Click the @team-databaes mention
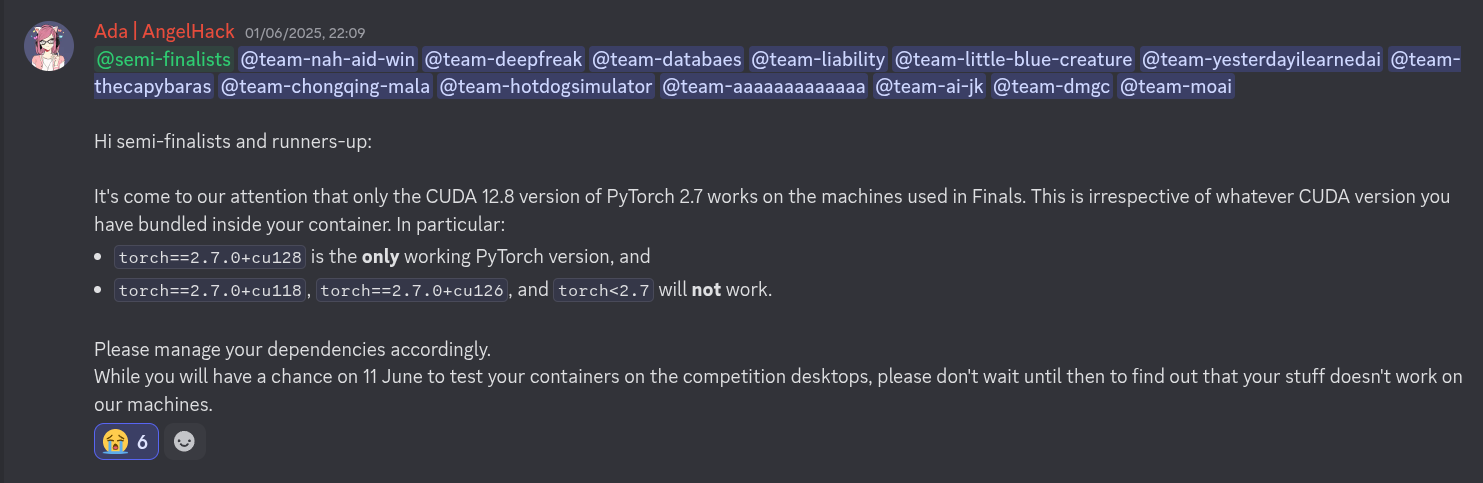Screen dimensions: 1483x483 click(666, 59)
